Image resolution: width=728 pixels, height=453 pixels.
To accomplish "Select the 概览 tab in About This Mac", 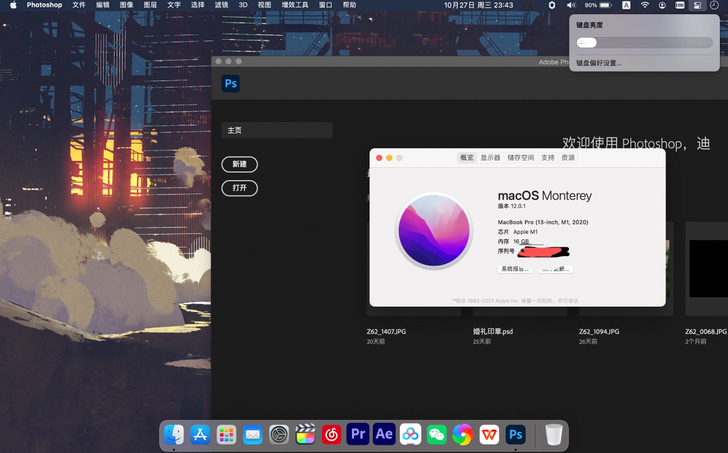I will [x=467, y=158].
